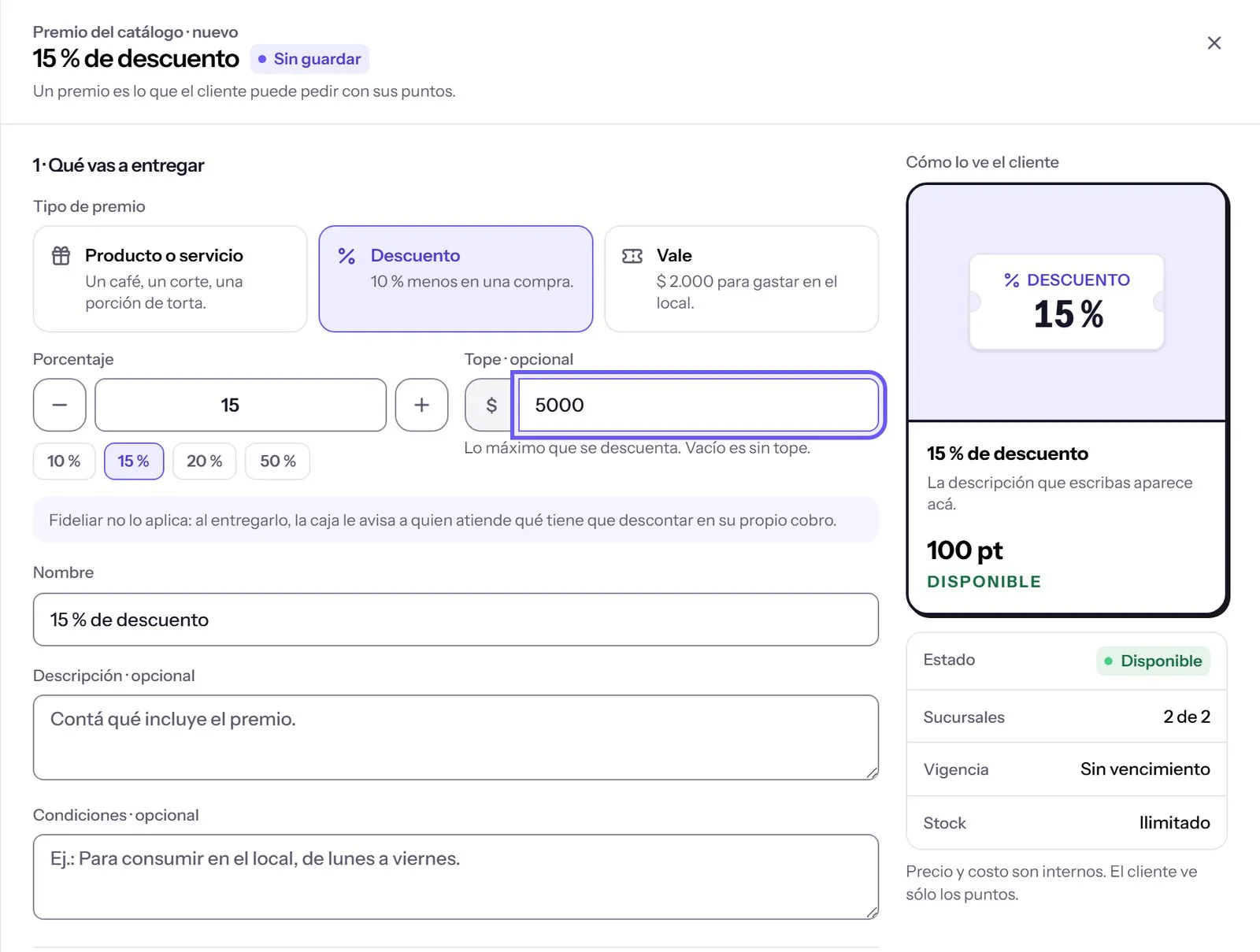Focus the Nombre text field
The image size is (1260, 952).
(455, 620)
